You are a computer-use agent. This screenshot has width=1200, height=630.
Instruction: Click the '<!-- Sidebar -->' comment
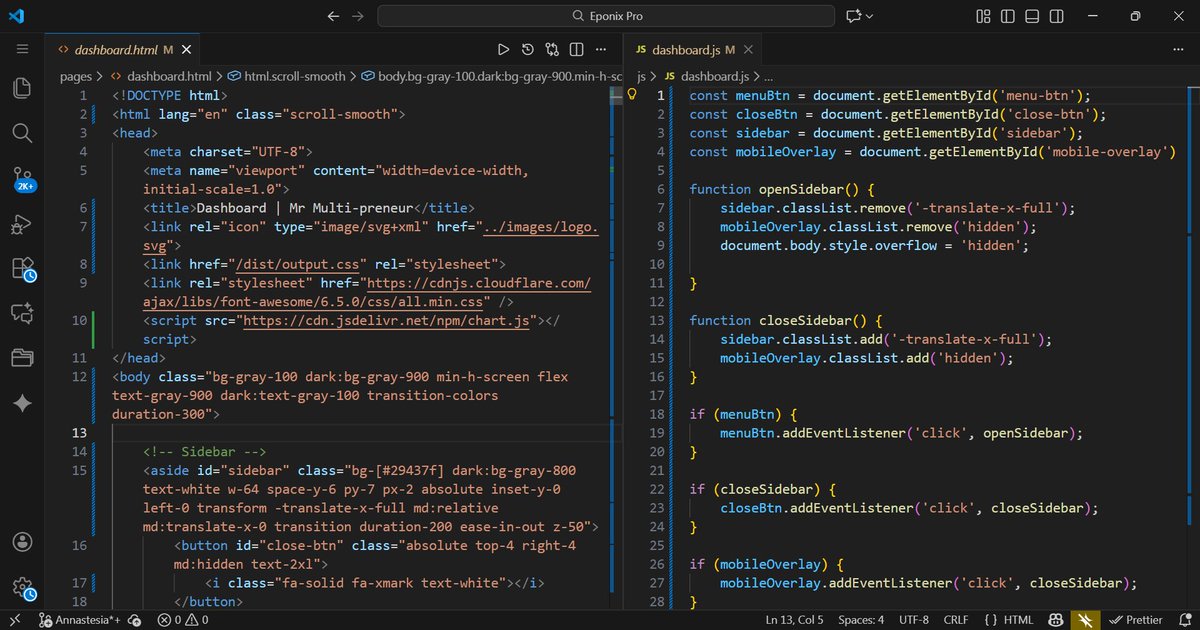click(x=205, y=451)
